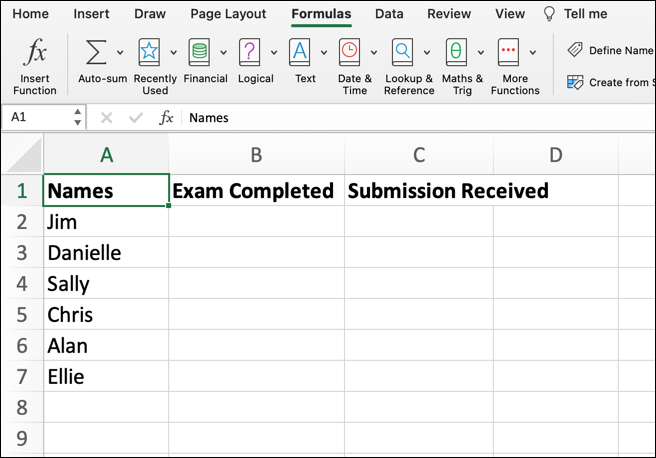
Task: Select the Formulas tab
Action: pyautogui.click(x=321, y=14)
